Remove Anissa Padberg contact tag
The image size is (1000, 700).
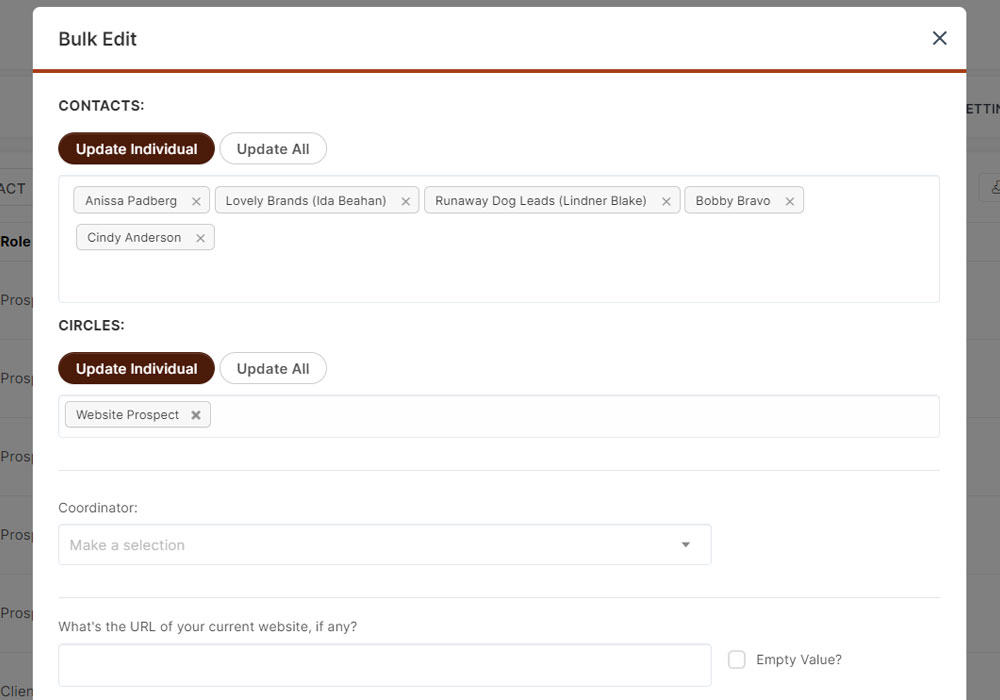coord(196,201)
